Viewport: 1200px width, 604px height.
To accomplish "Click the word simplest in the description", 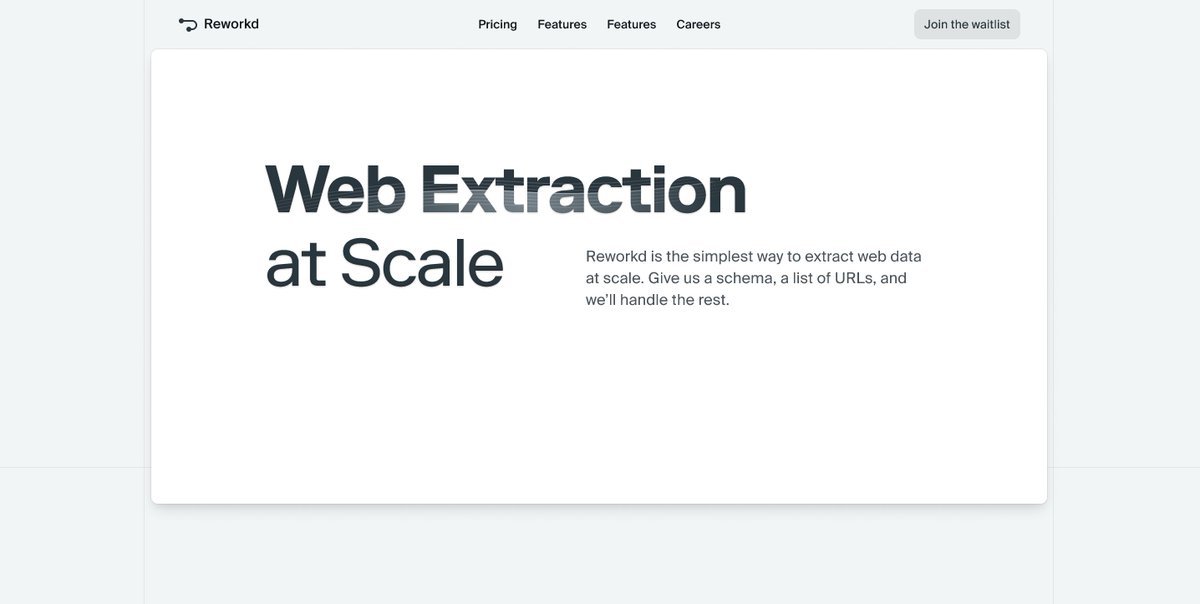I will click(719, 257).
